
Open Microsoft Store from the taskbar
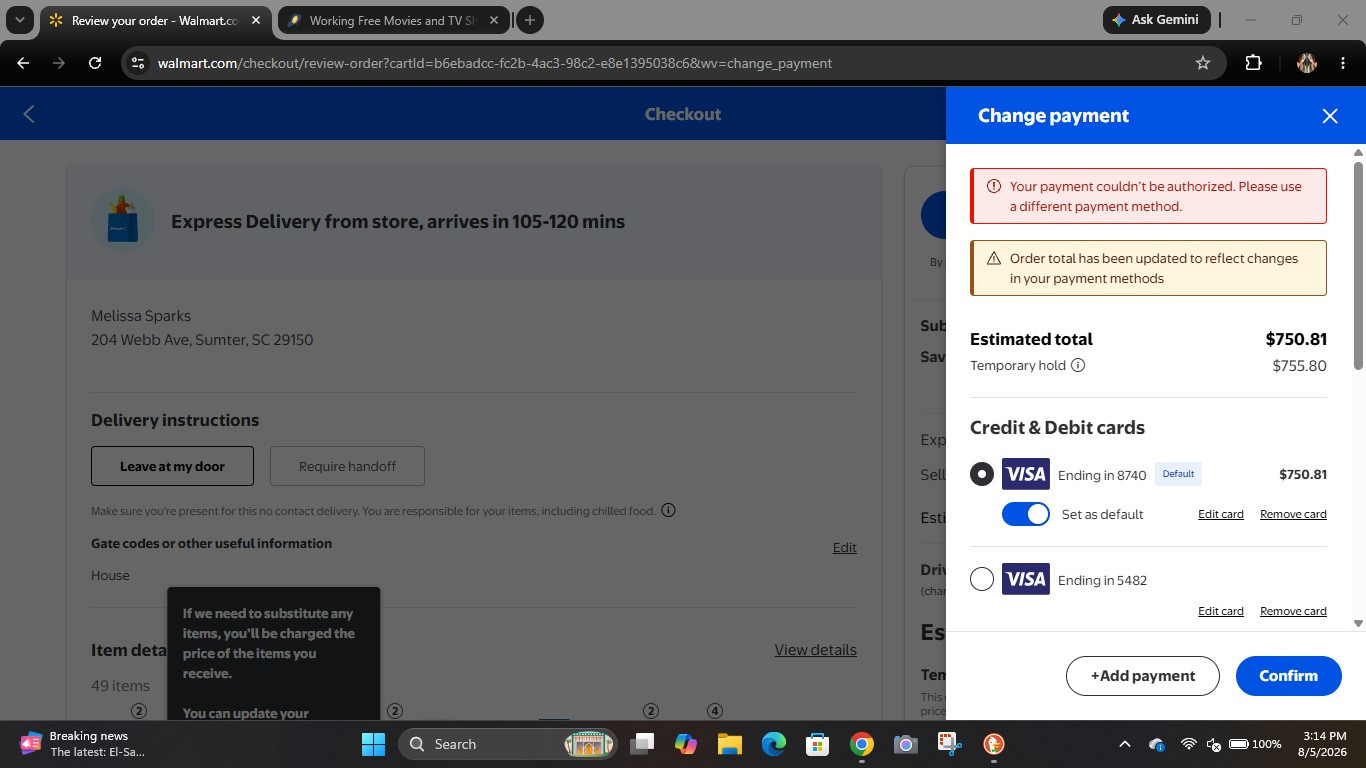[818, 744]
